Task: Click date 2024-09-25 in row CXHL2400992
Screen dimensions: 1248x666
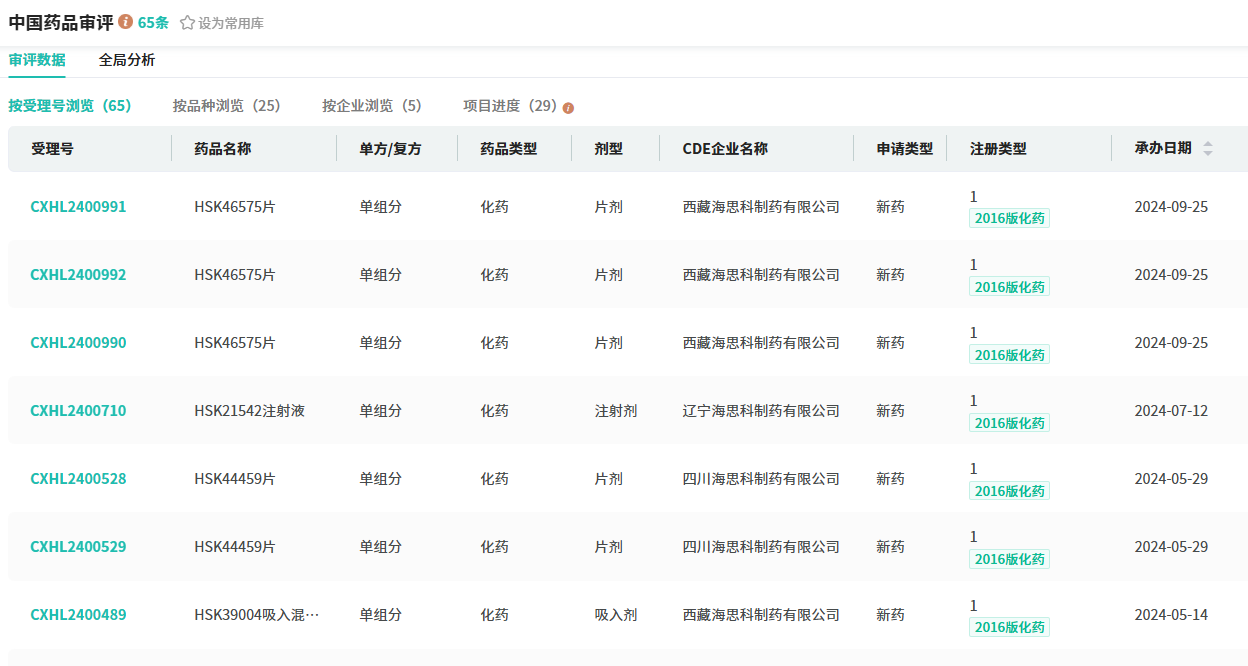Action: (x=1171, y=275)
